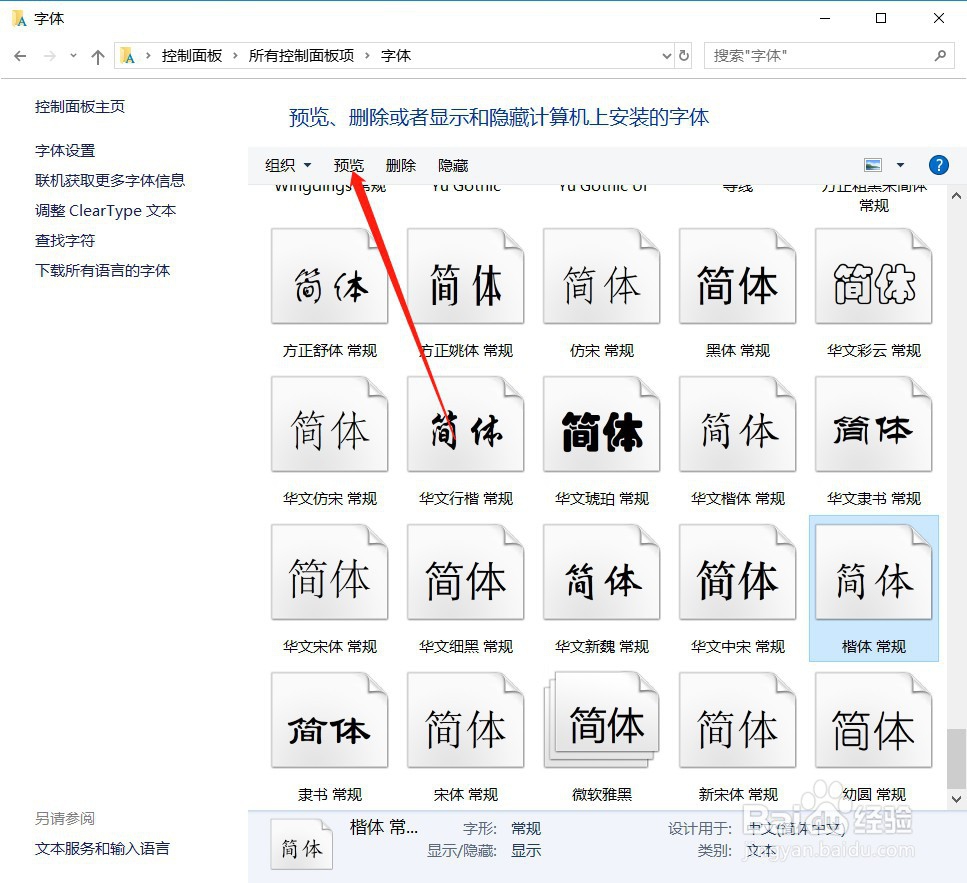Navigate back using the back arrow
This screenshot has height=883, width=967.
[20, 56]
